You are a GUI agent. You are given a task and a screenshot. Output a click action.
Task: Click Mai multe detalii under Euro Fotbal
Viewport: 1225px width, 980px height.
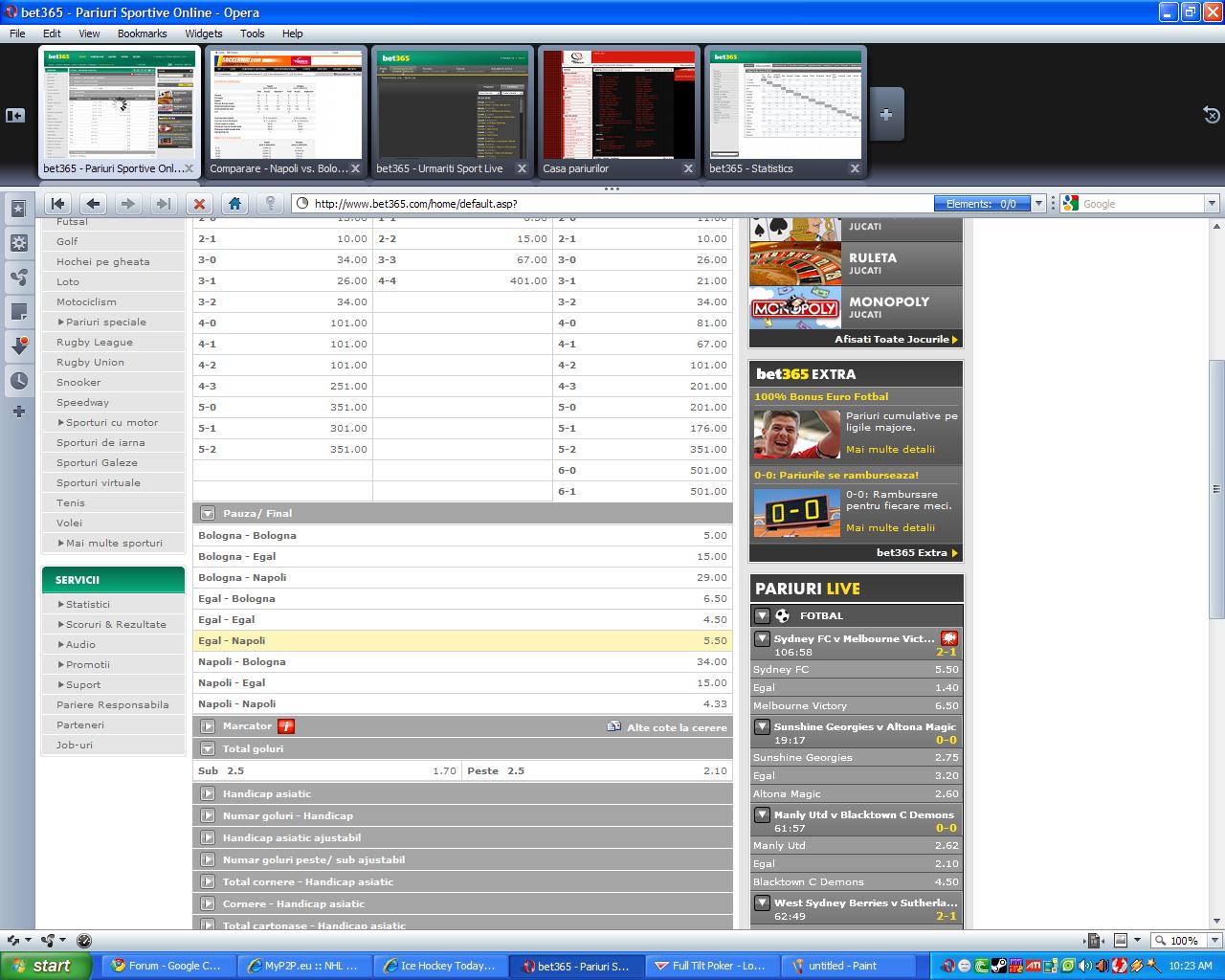point(890,450)
